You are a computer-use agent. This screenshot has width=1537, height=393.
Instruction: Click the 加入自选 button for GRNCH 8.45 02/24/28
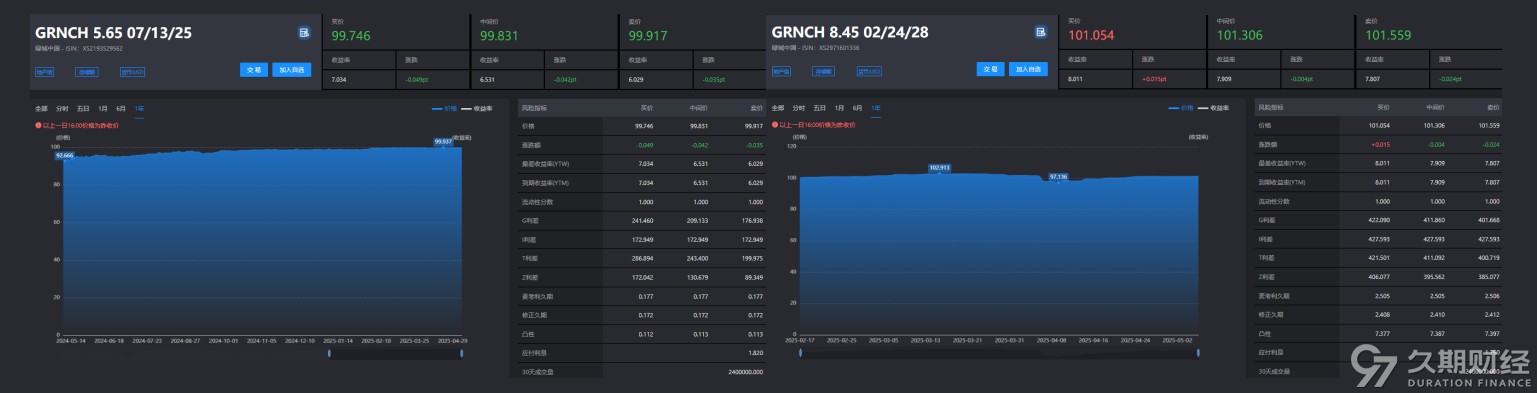[1027, 70]
